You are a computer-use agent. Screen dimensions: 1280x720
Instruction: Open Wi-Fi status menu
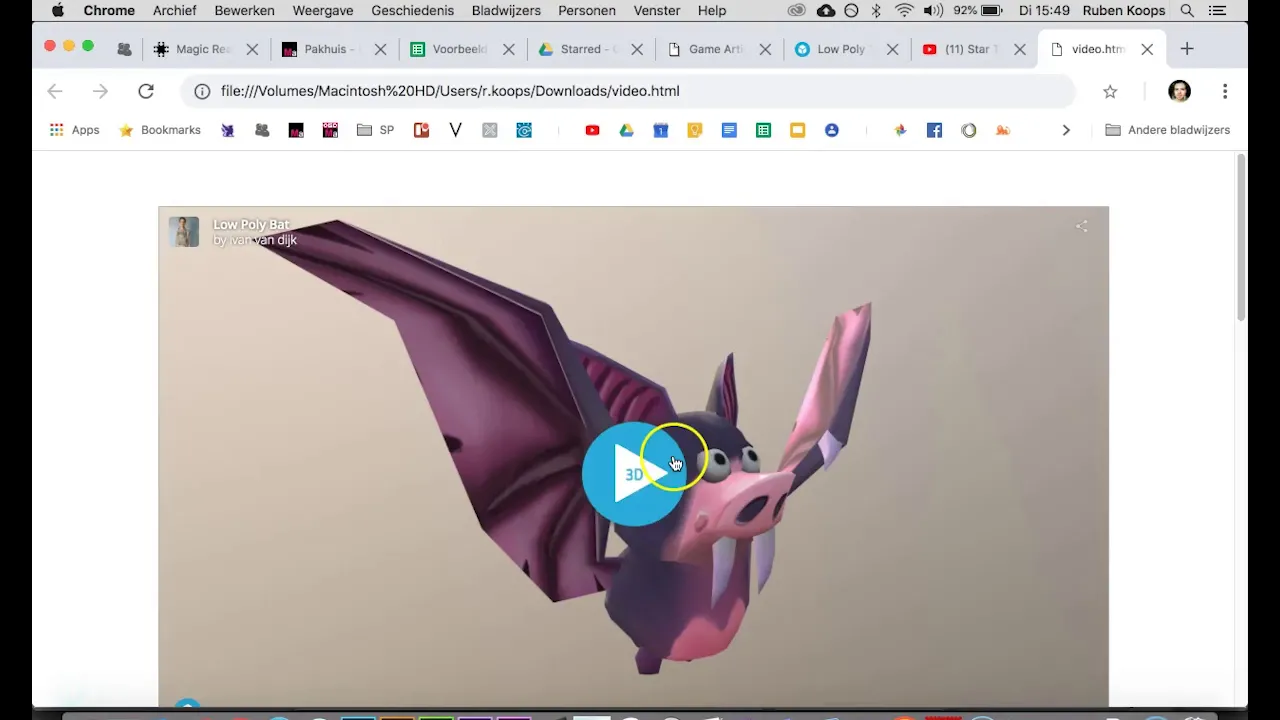coord(904,11)
